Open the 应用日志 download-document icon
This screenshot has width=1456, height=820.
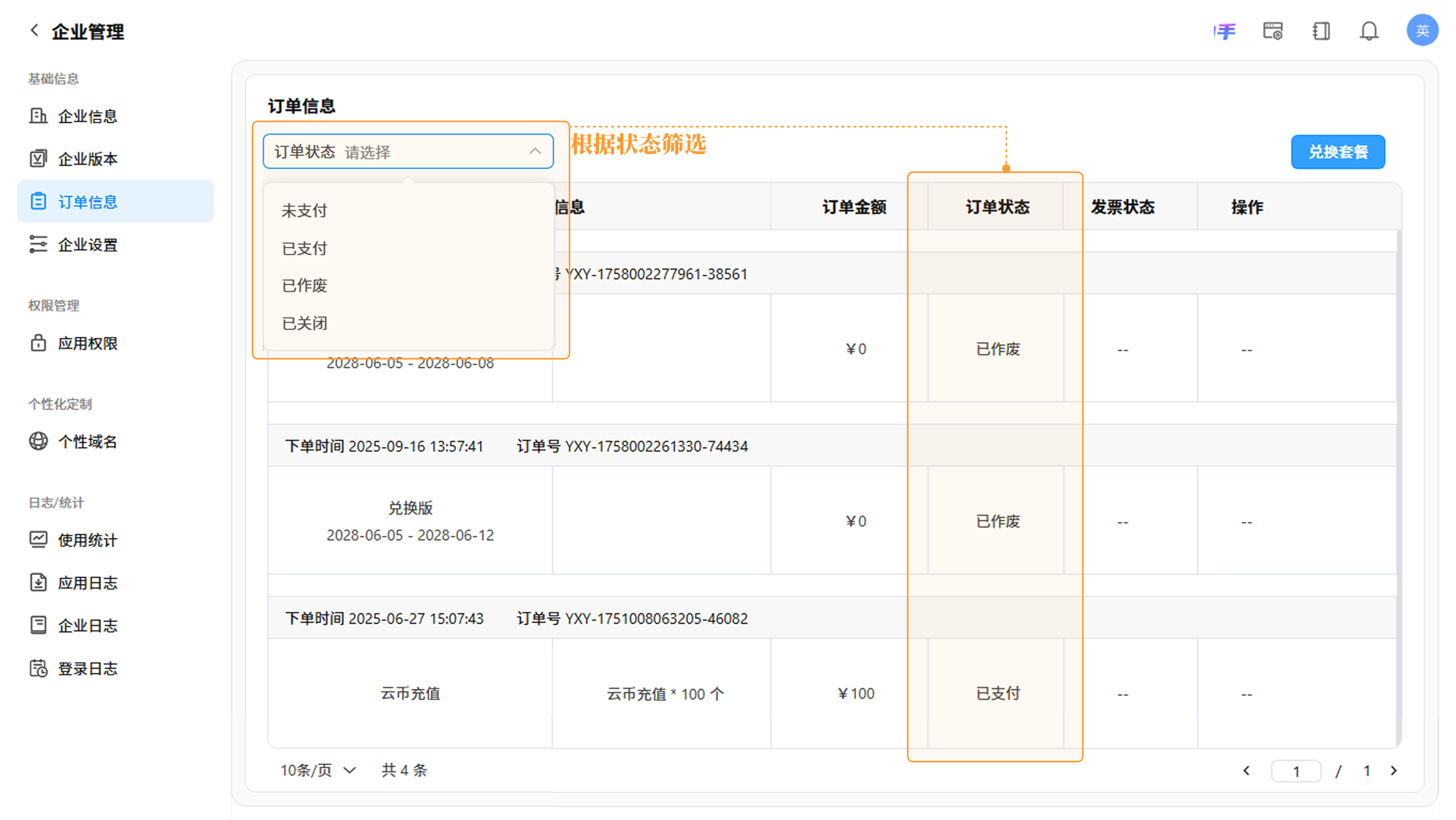(x=38, y=583)
